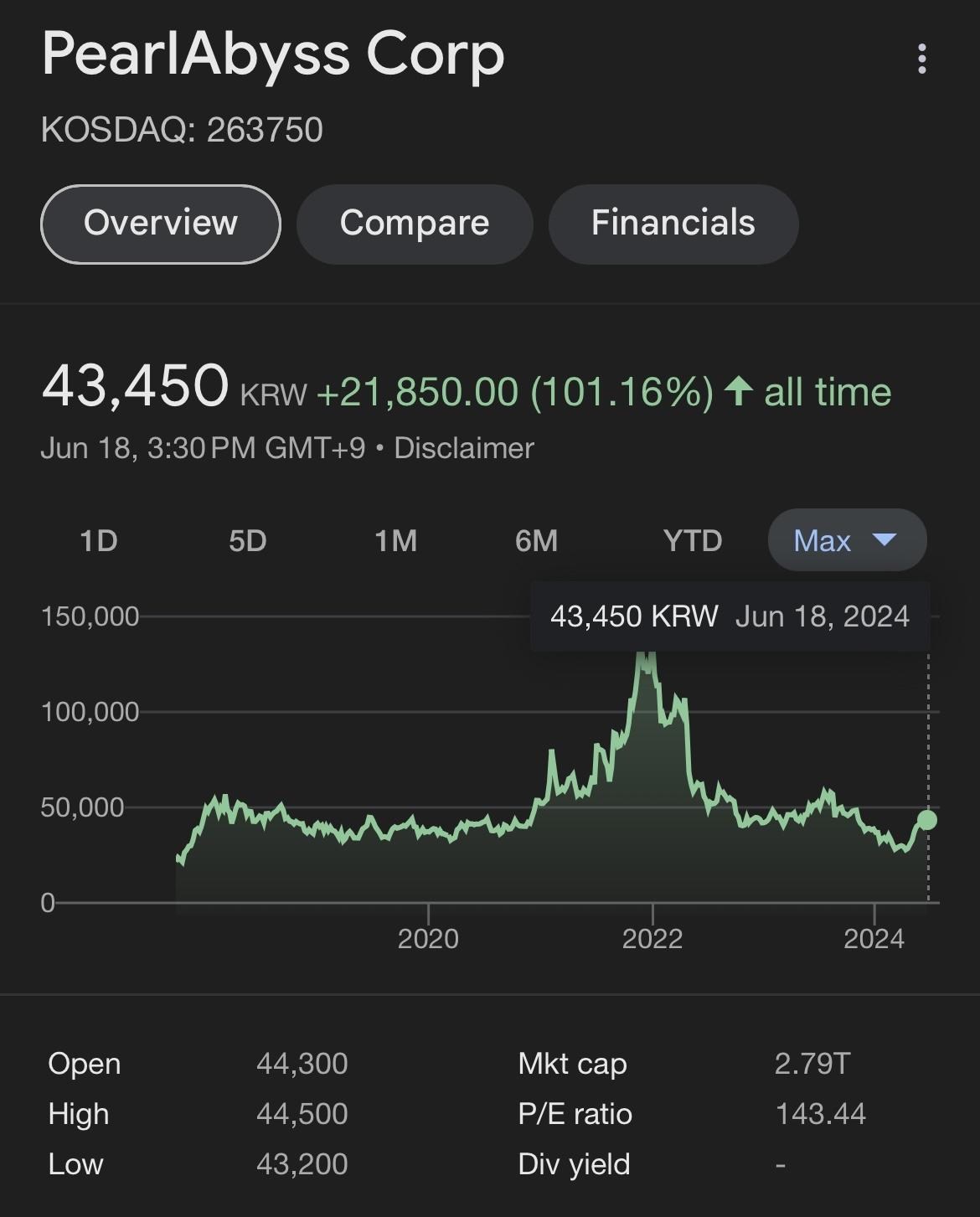The height and width of the screenshot is (1217, 980).
Task: Click the price tooltip showing Jun 18, 2024
Action: click(730, 616)
